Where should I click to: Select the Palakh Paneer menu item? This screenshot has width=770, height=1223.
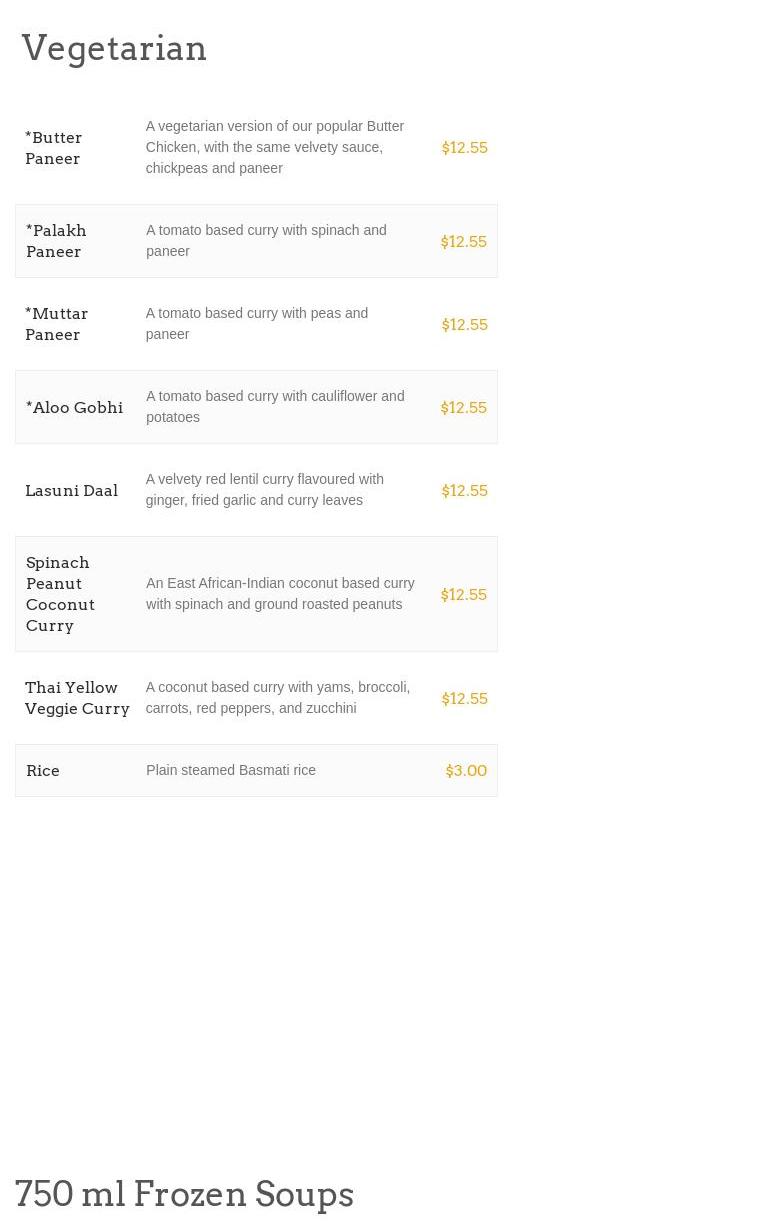tap(256, 241)
